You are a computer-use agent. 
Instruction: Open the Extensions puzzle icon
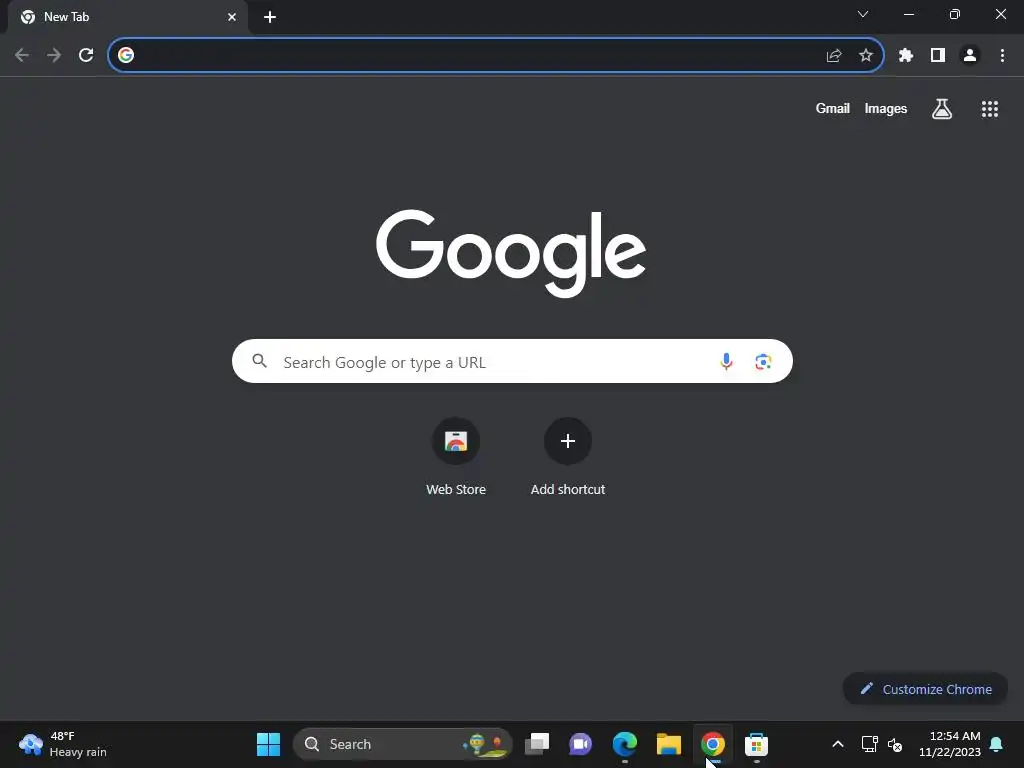coord(905,56)
